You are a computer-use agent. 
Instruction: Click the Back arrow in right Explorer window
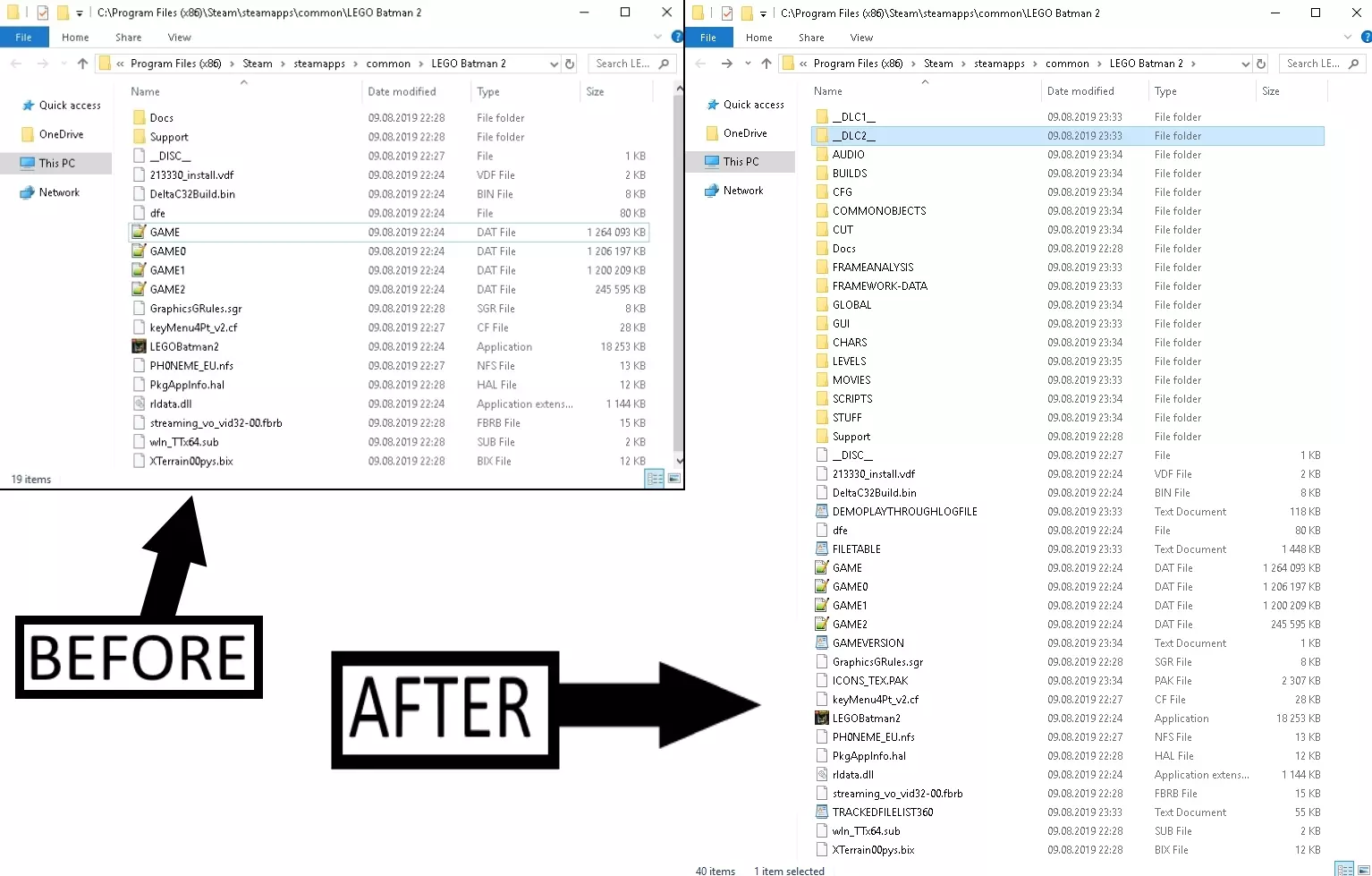pos(700,64)
